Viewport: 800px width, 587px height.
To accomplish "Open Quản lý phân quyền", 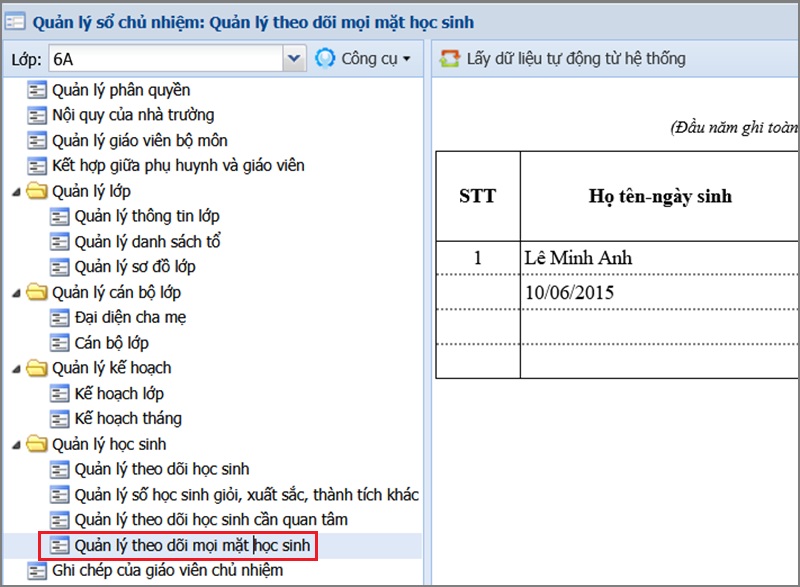I will 121,90.
